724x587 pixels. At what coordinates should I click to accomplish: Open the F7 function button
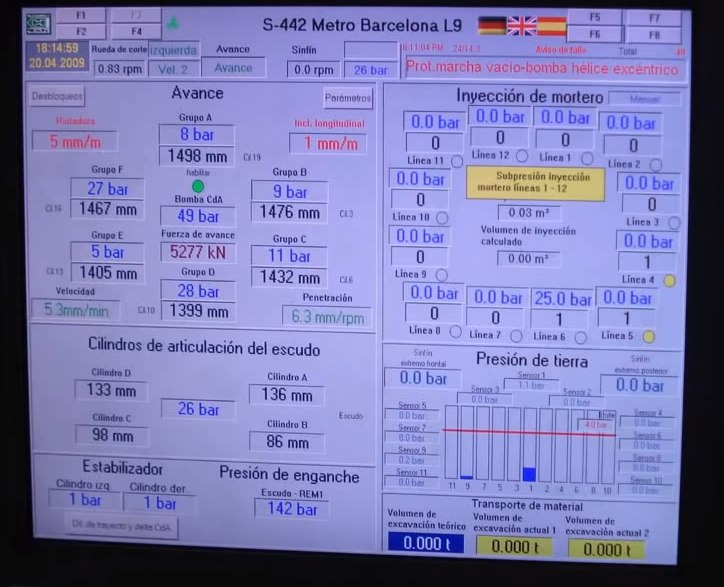tap(654, 18)
